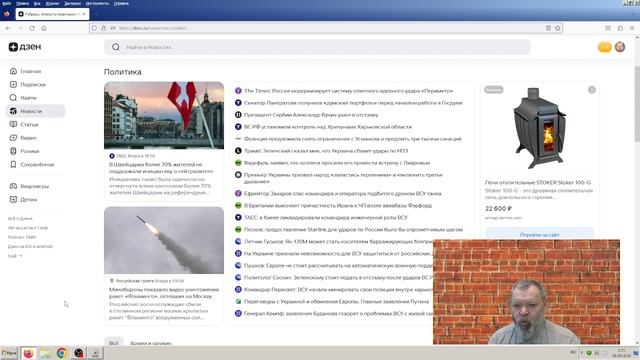Open Минобороны video Фламинго article headline
Image resolution: width=640 pixels, height=360 pixels.
(x=164, y=293)
